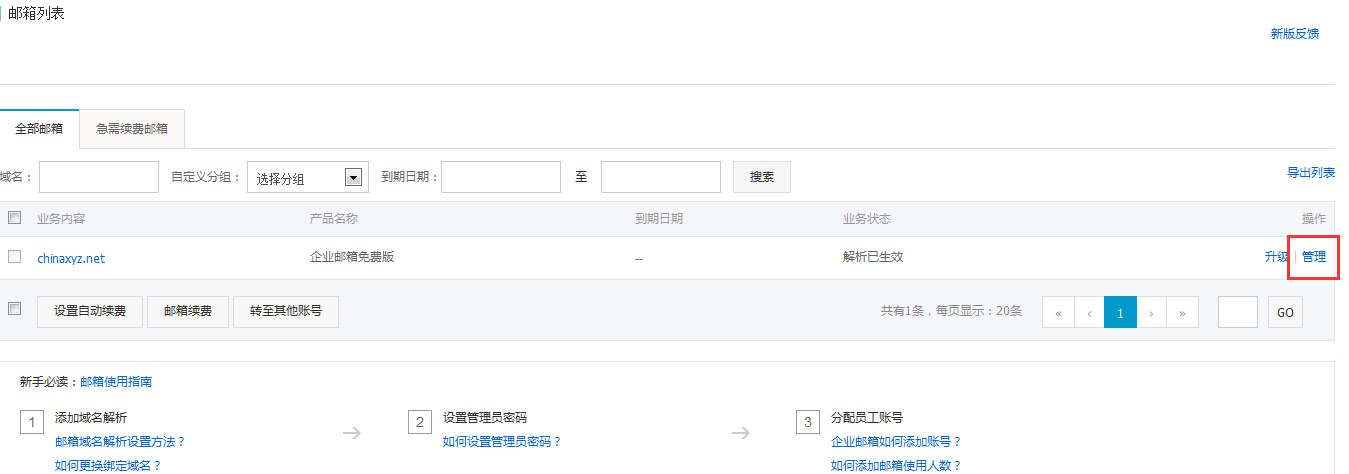This screenshot has height=474, width=1349.
Task: Open the 急需续费邮箱 tab
Action: click(132, 129)
